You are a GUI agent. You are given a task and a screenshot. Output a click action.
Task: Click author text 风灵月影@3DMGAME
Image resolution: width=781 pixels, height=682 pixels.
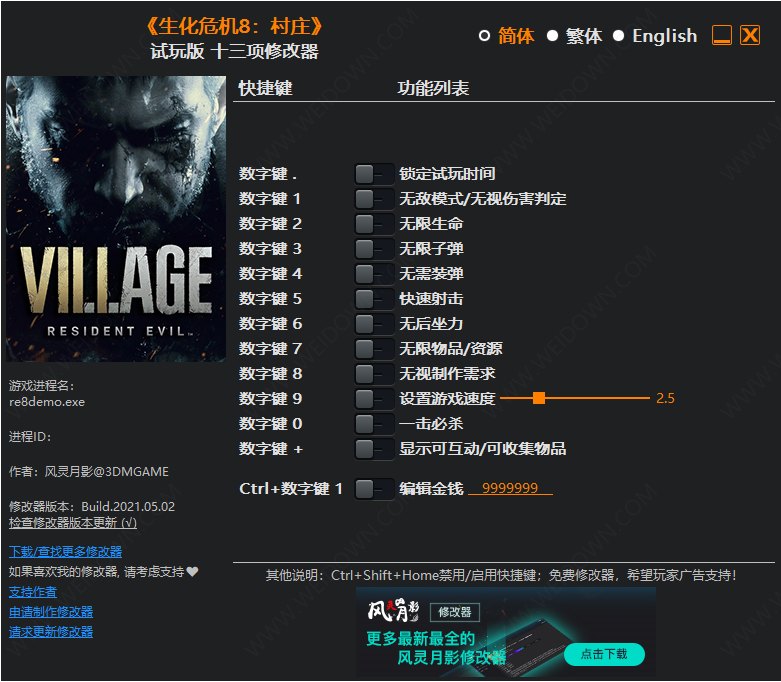pos(107,471)
